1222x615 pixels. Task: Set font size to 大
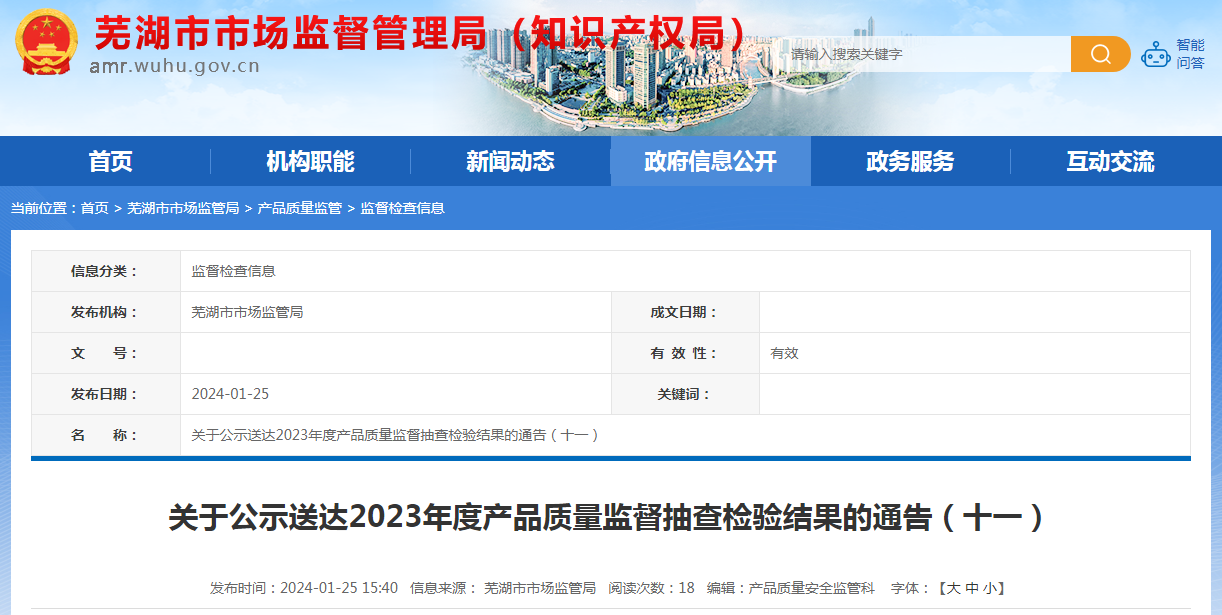point(953,588)
